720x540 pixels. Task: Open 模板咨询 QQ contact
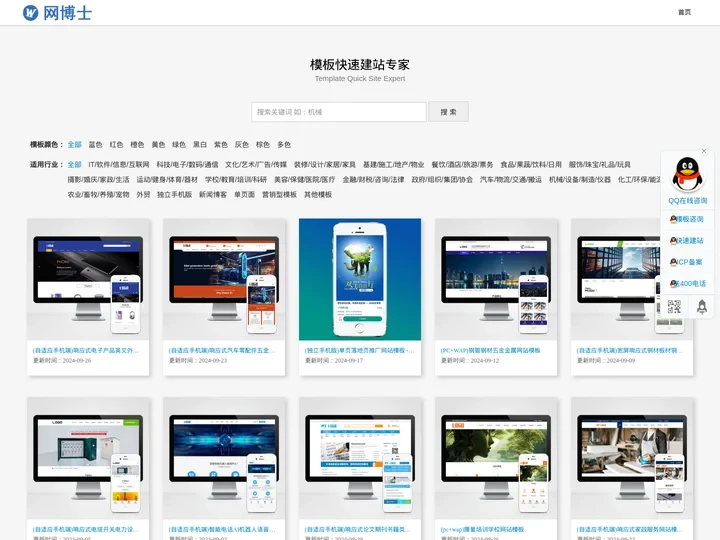pos(687,219)
